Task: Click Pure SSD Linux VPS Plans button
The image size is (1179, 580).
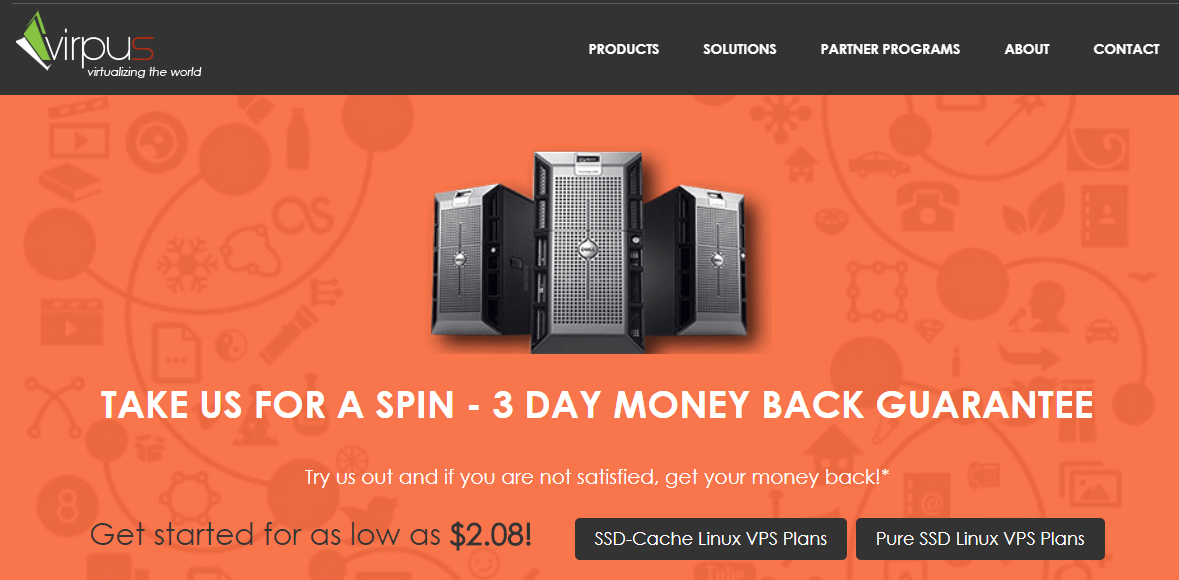Action: (980, 539)
